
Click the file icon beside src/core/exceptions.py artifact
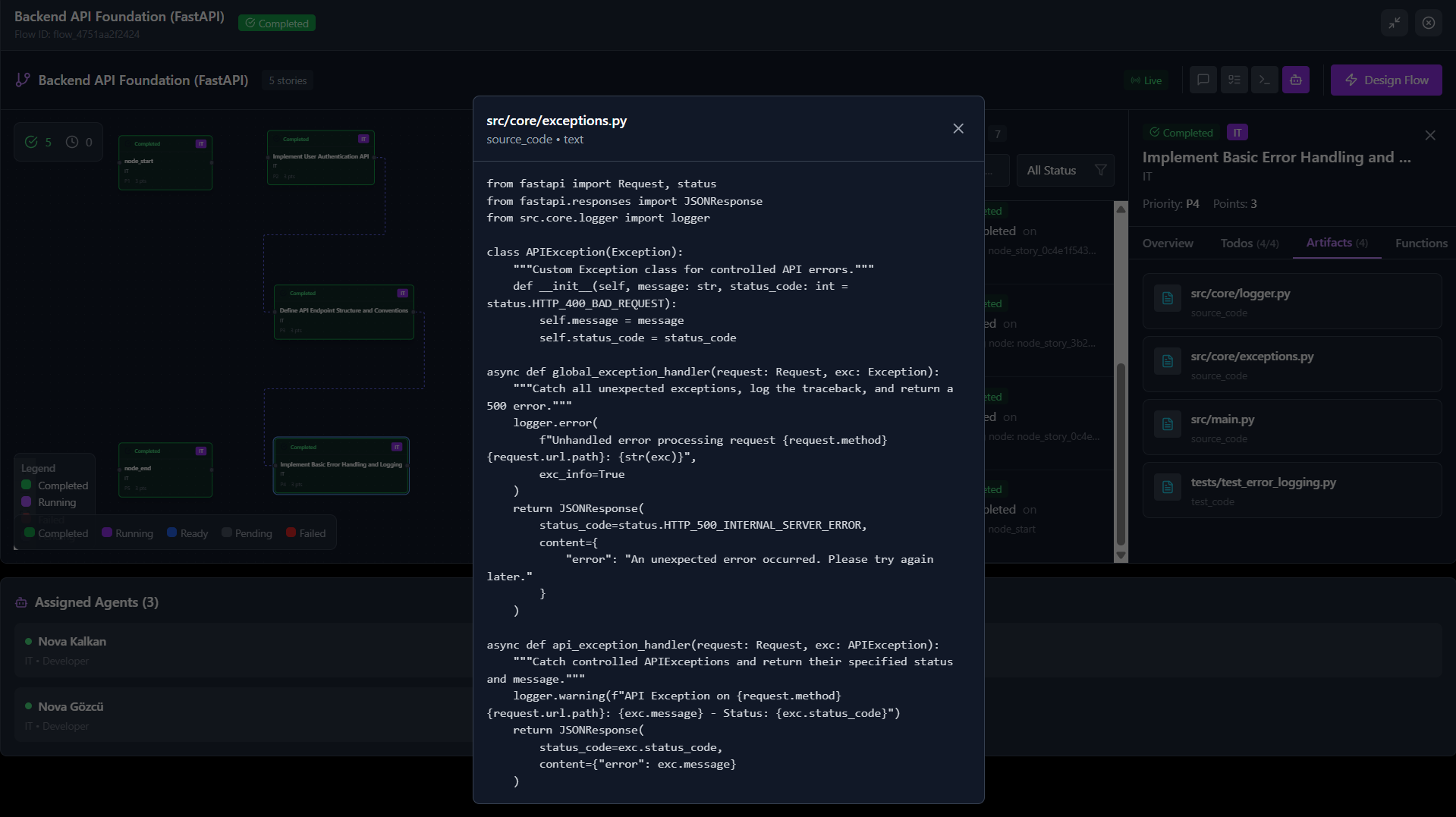(x=1168, y=361)
